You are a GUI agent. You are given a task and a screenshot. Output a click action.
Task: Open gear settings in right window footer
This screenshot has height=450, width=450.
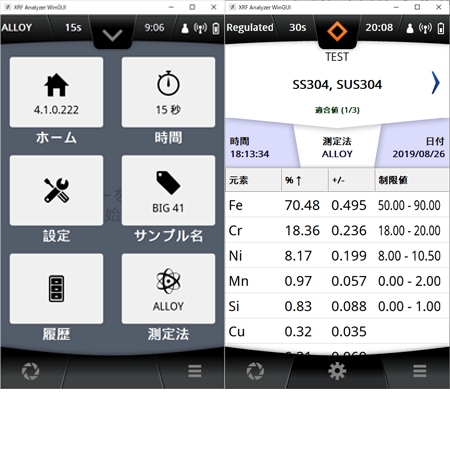337,371
